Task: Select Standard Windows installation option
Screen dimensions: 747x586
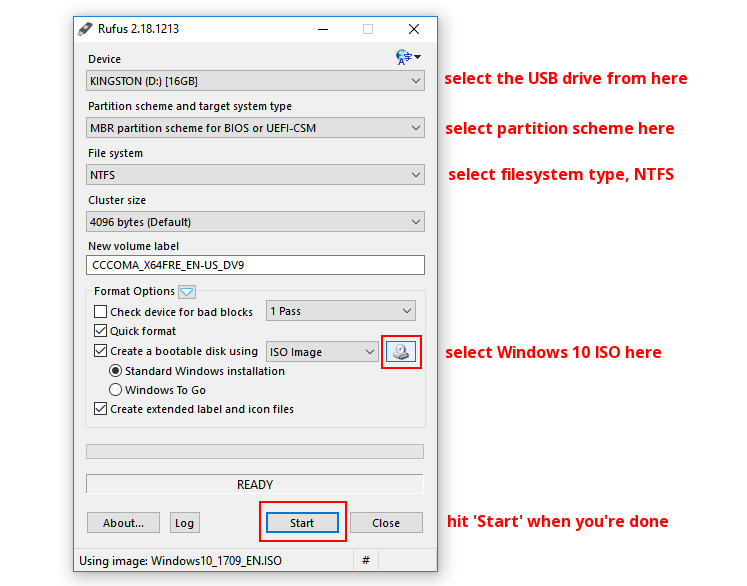Action: click(x=115, y=371)
